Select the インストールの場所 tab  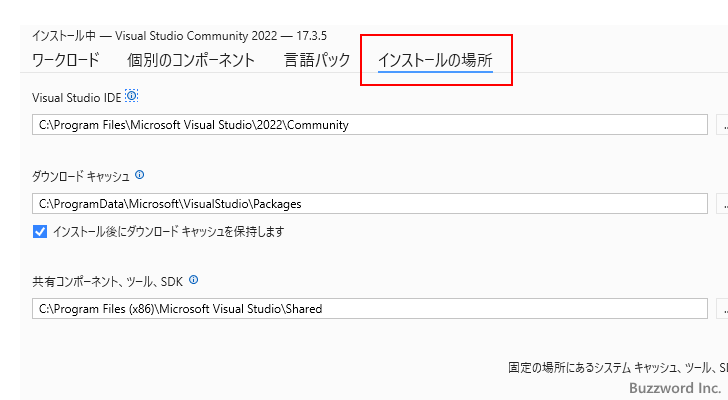coord(435,60)
